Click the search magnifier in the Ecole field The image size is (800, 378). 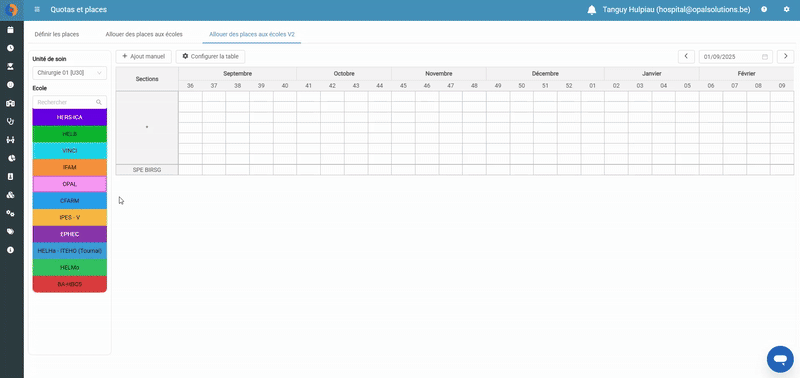click(99, 102)
